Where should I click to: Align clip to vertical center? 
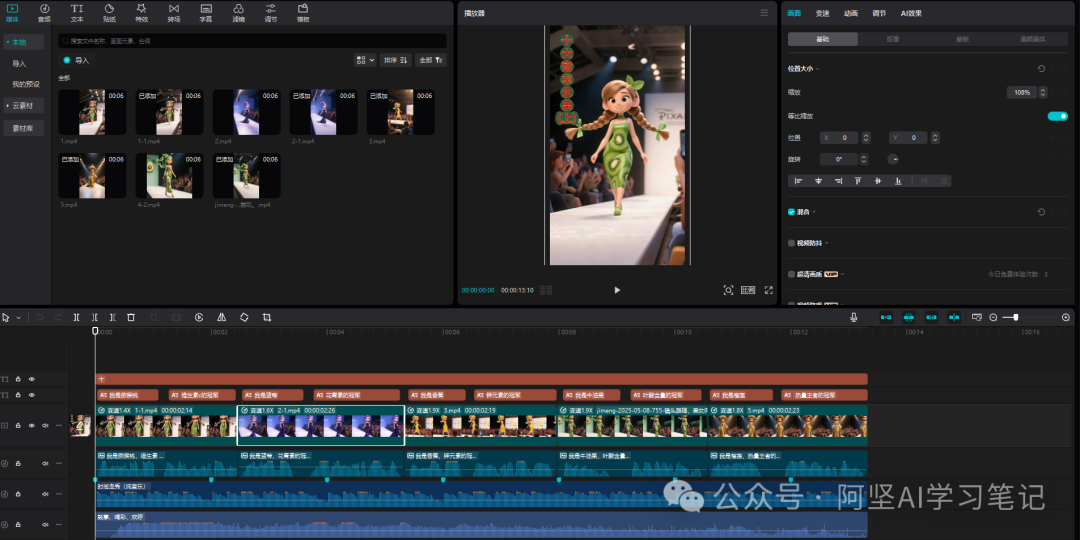878,181
